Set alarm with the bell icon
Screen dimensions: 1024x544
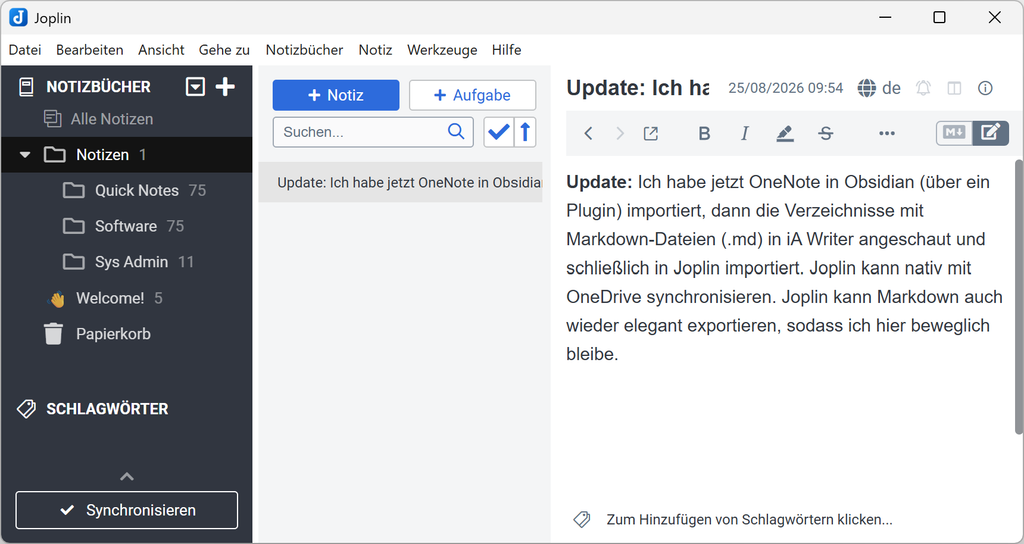[x=923, y=88]
